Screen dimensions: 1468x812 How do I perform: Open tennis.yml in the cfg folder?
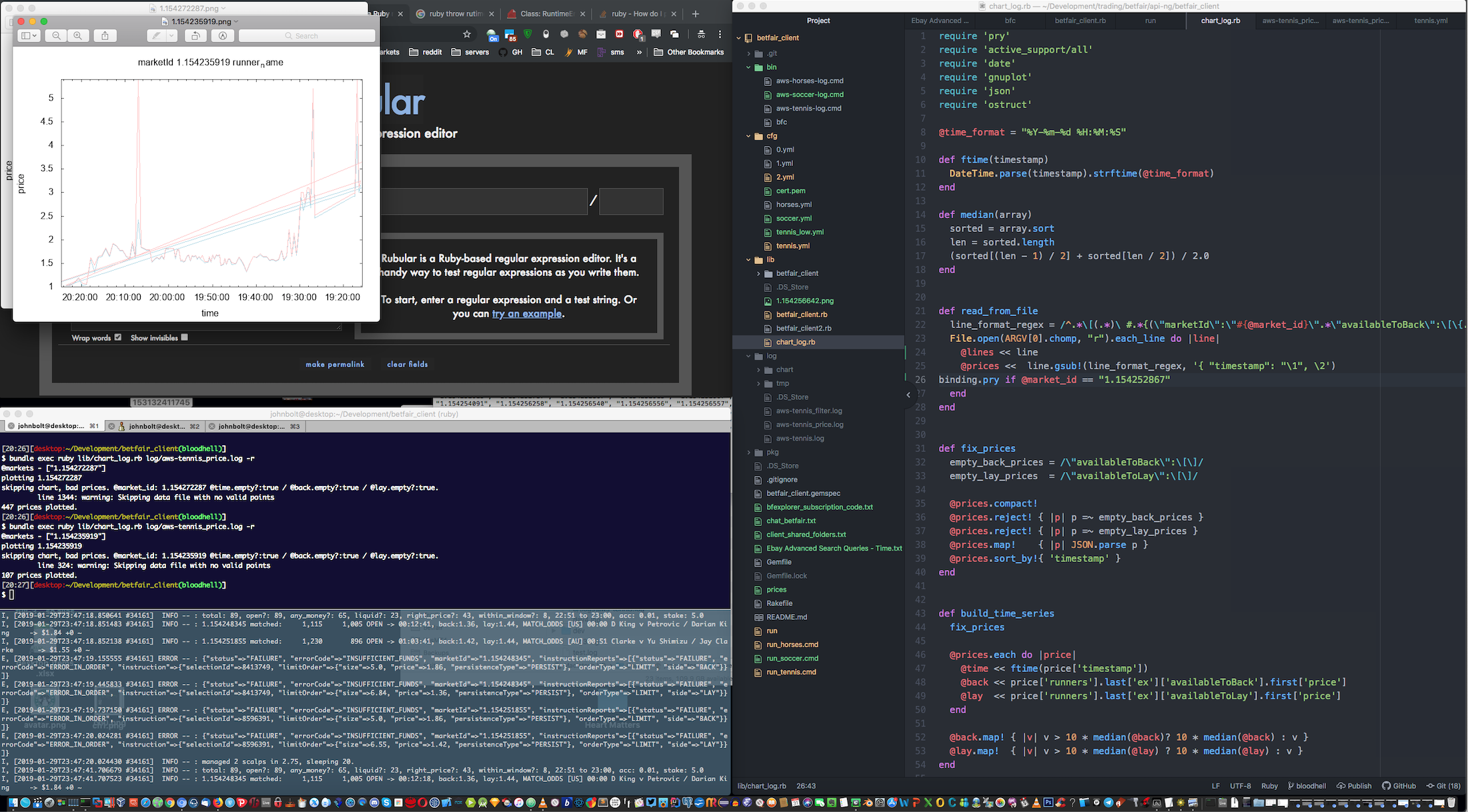coord(792,246)
